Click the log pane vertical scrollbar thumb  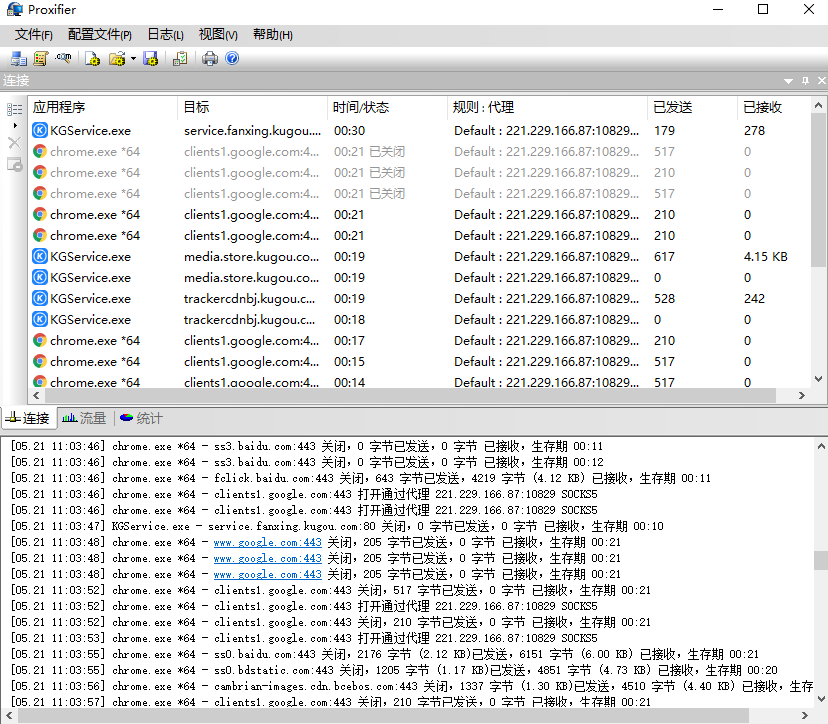[x=821, y=561]
